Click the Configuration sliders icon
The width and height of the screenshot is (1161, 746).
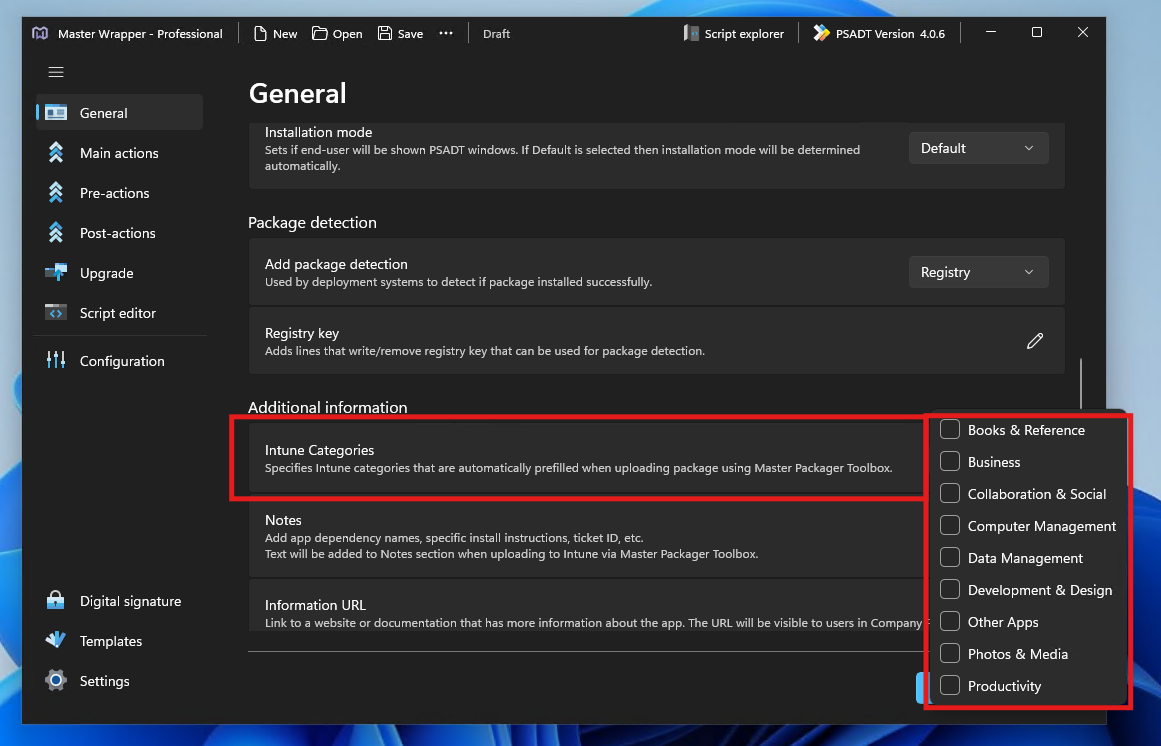[56, 360]
